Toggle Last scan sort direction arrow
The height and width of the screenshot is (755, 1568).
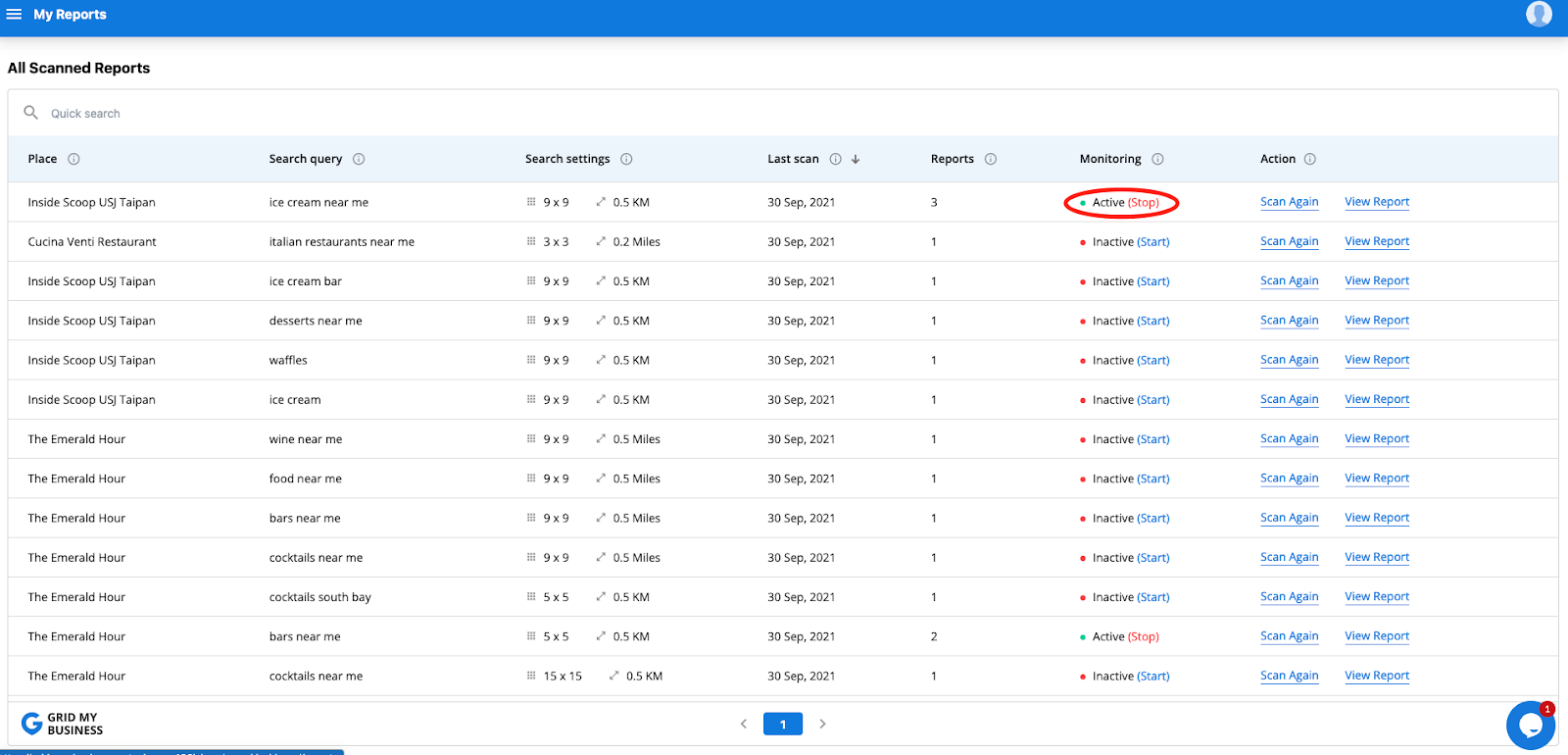click(x=856, y=159)
